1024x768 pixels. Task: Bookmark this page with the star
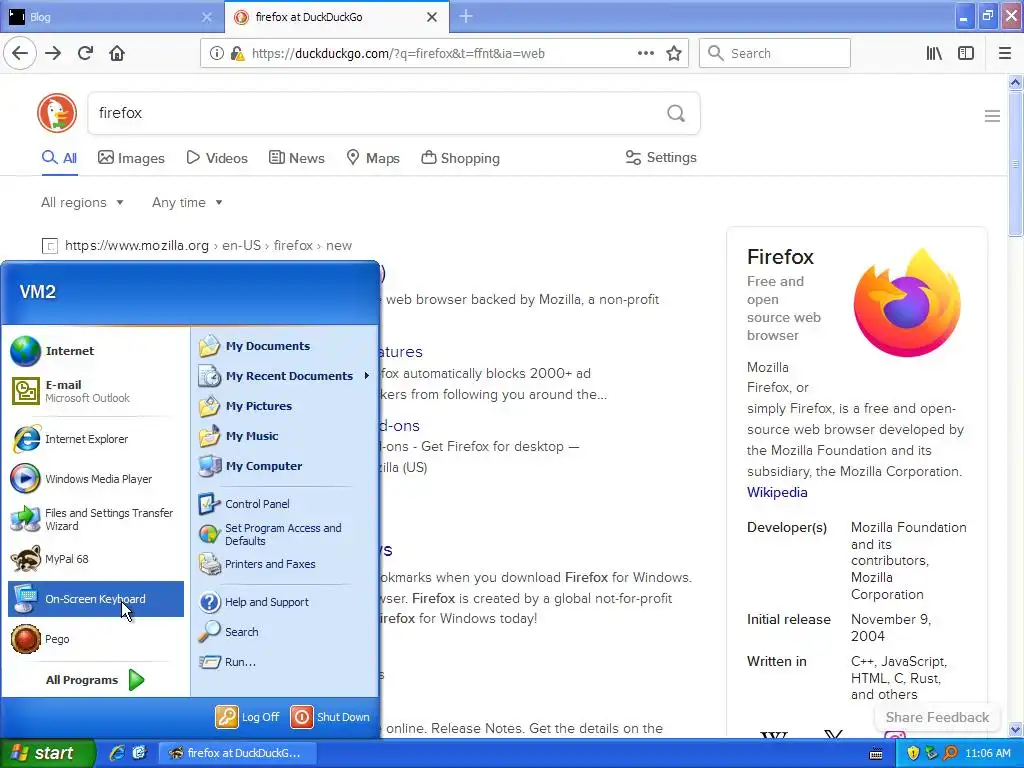coord(674,54)
